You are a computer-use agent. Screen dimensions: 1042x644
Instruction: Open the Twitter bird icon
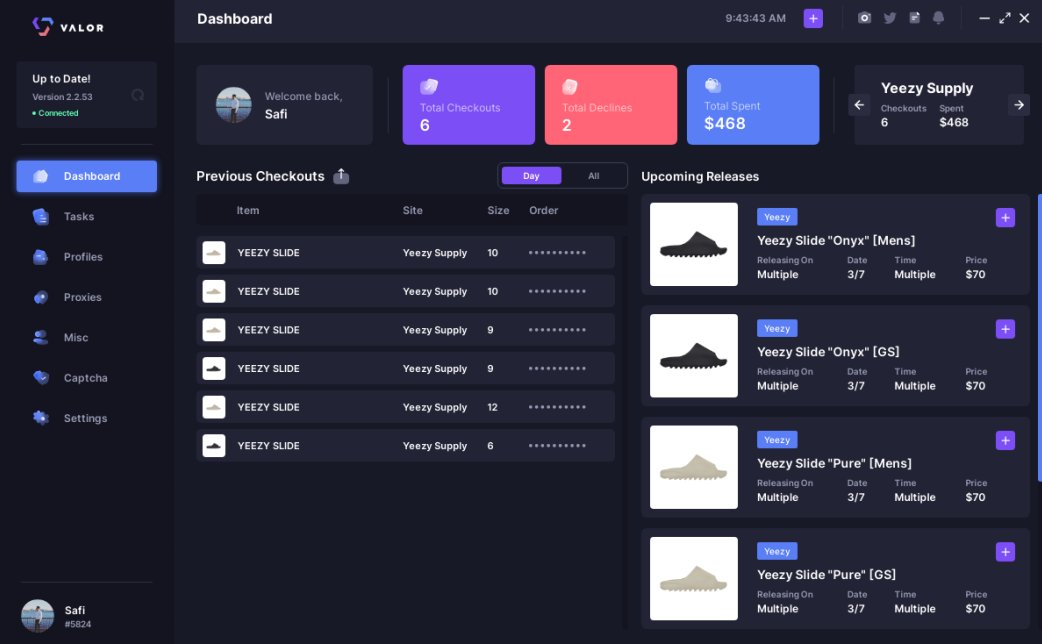click(x=889, y=18)
